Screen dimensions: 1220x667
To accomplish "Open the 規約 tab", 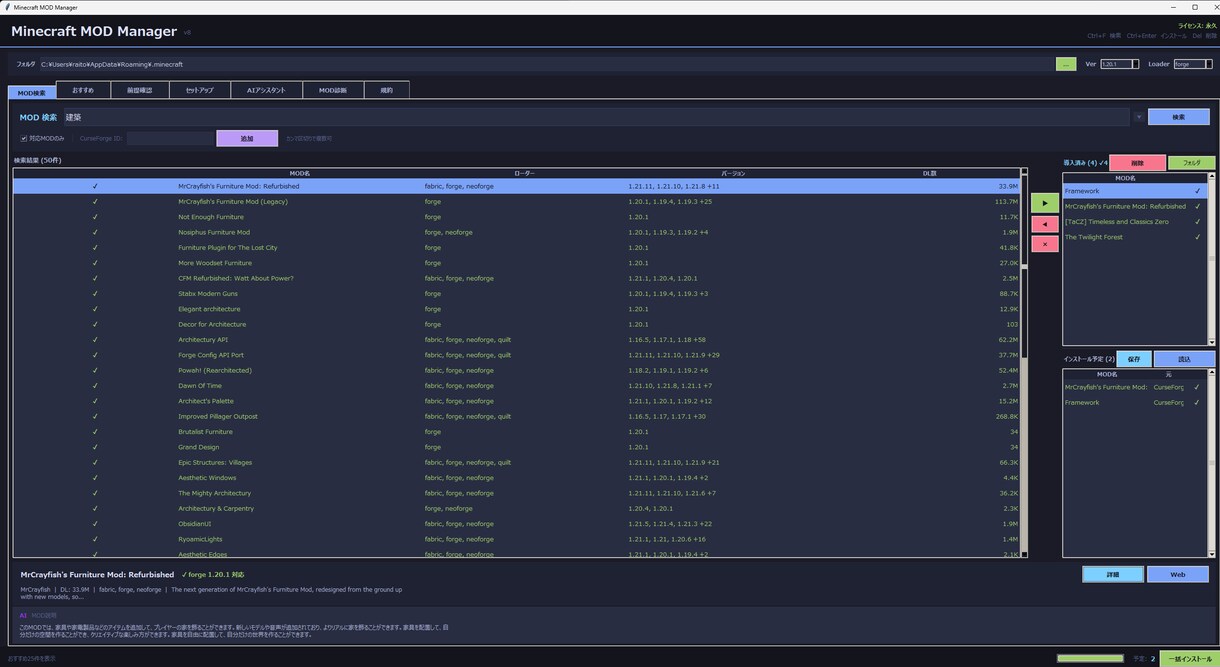I will coord(386,90).
